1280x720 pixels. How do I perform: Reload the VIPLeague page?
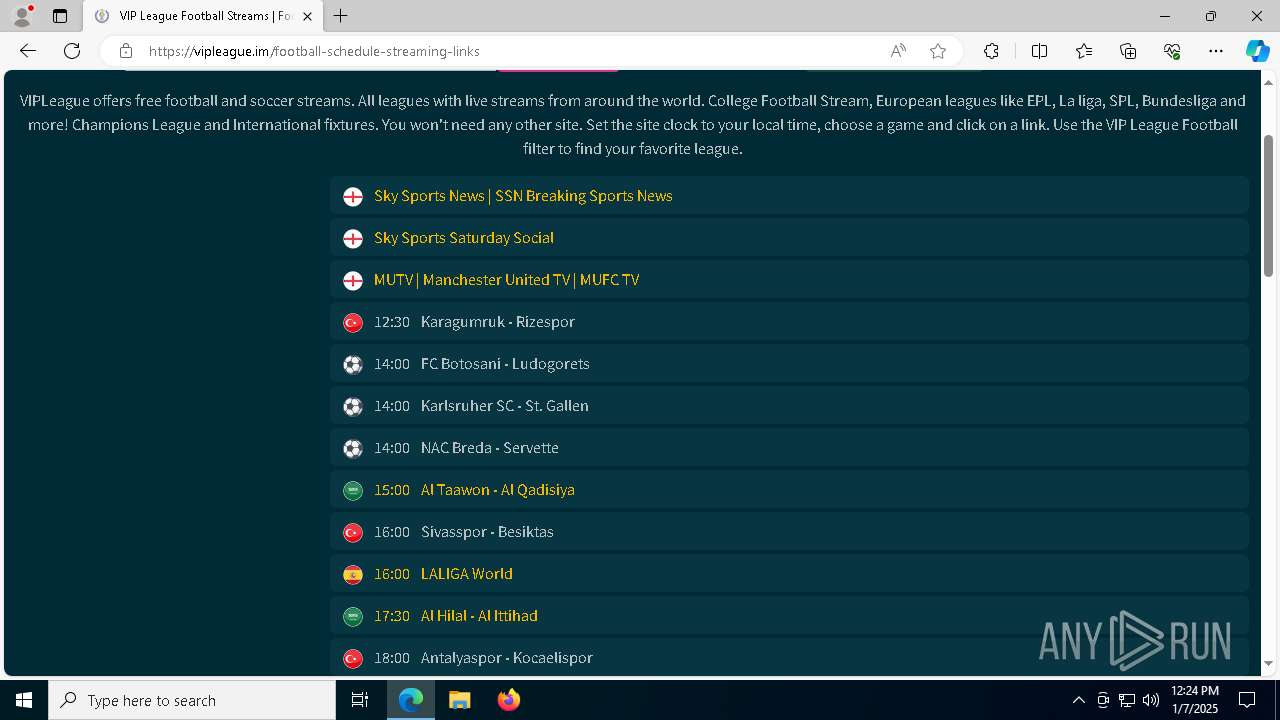(72, 51)
